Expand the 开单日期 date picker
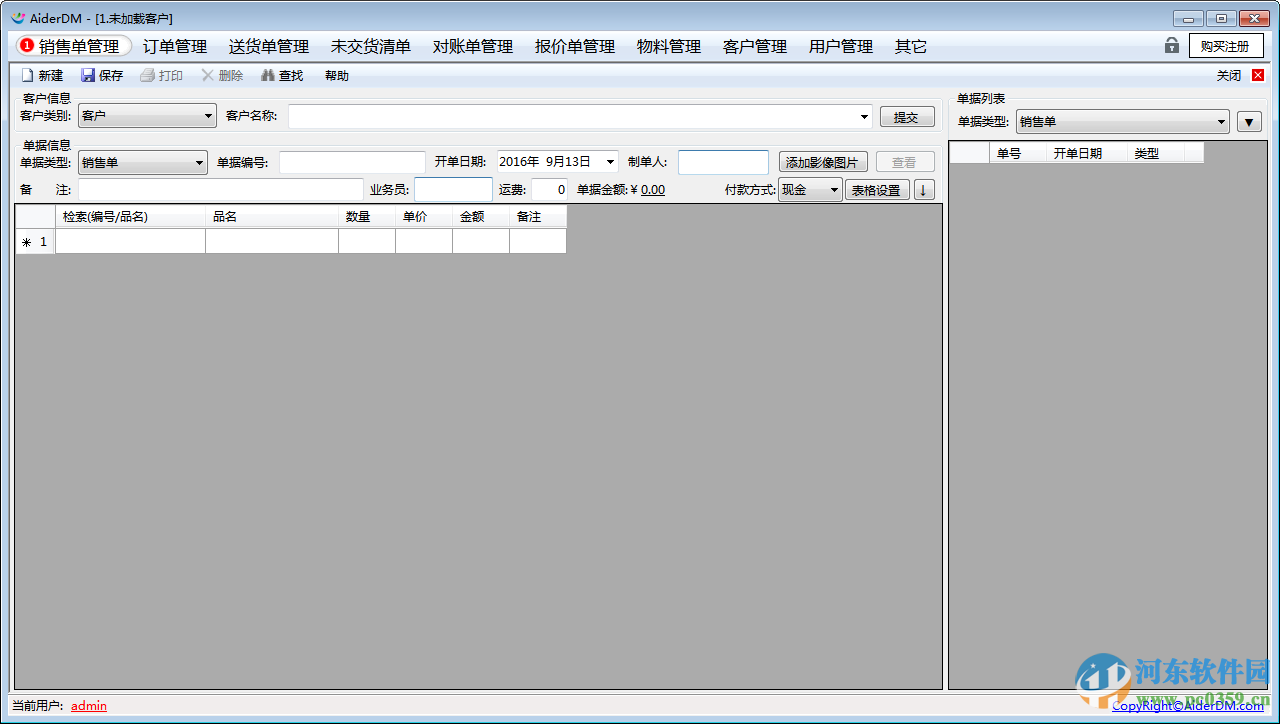This screenshot has height=724, width=1280. click(x=611, y=161)
